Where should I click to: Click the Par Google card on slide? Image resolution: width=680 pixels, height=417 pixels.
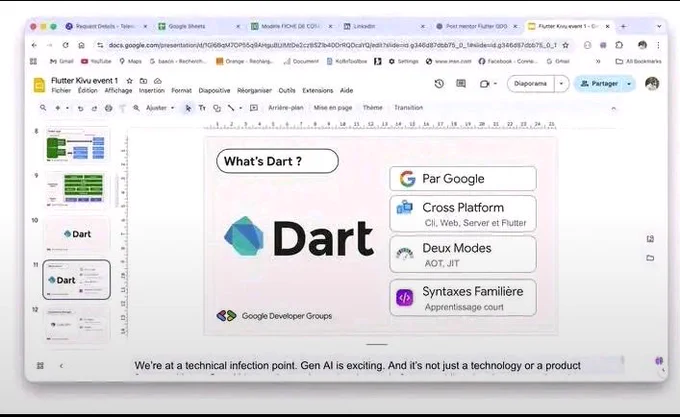(x=463, y=179)
